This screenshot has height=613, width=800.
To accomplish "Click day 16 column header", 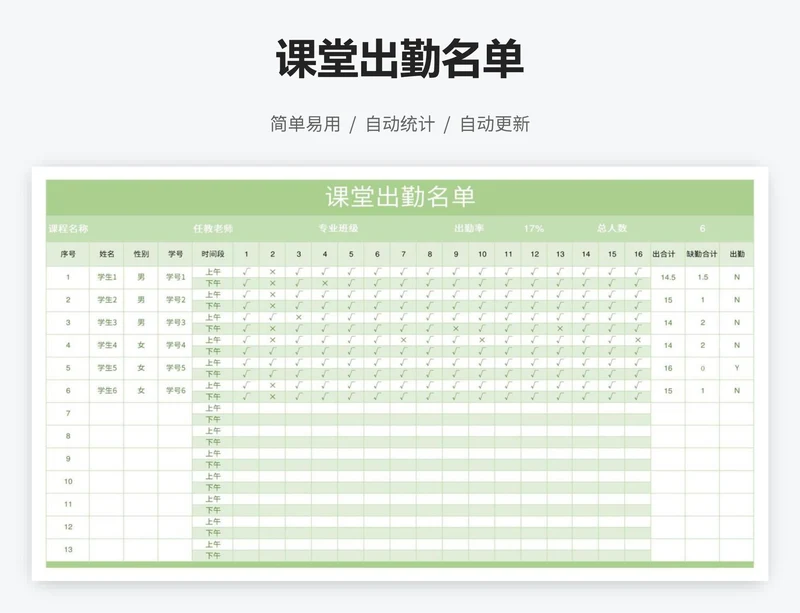I will pos(638,254).
